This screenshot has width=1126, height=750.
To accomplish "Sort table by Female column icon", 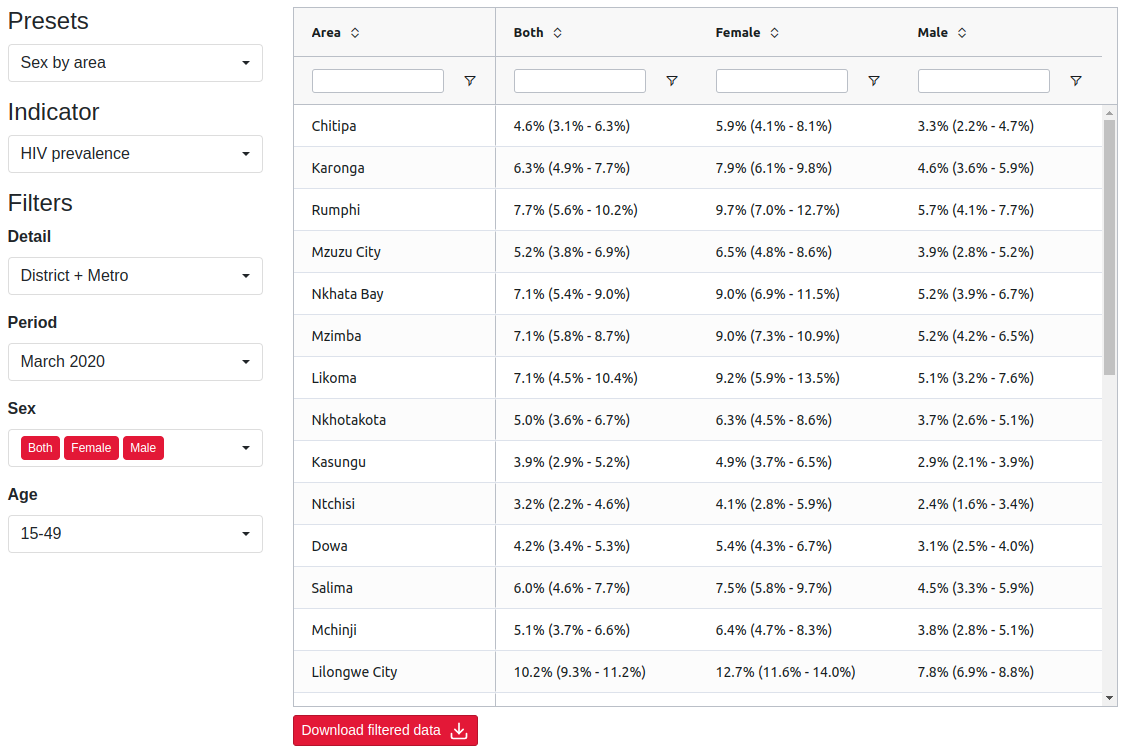I will coord(774,32).
